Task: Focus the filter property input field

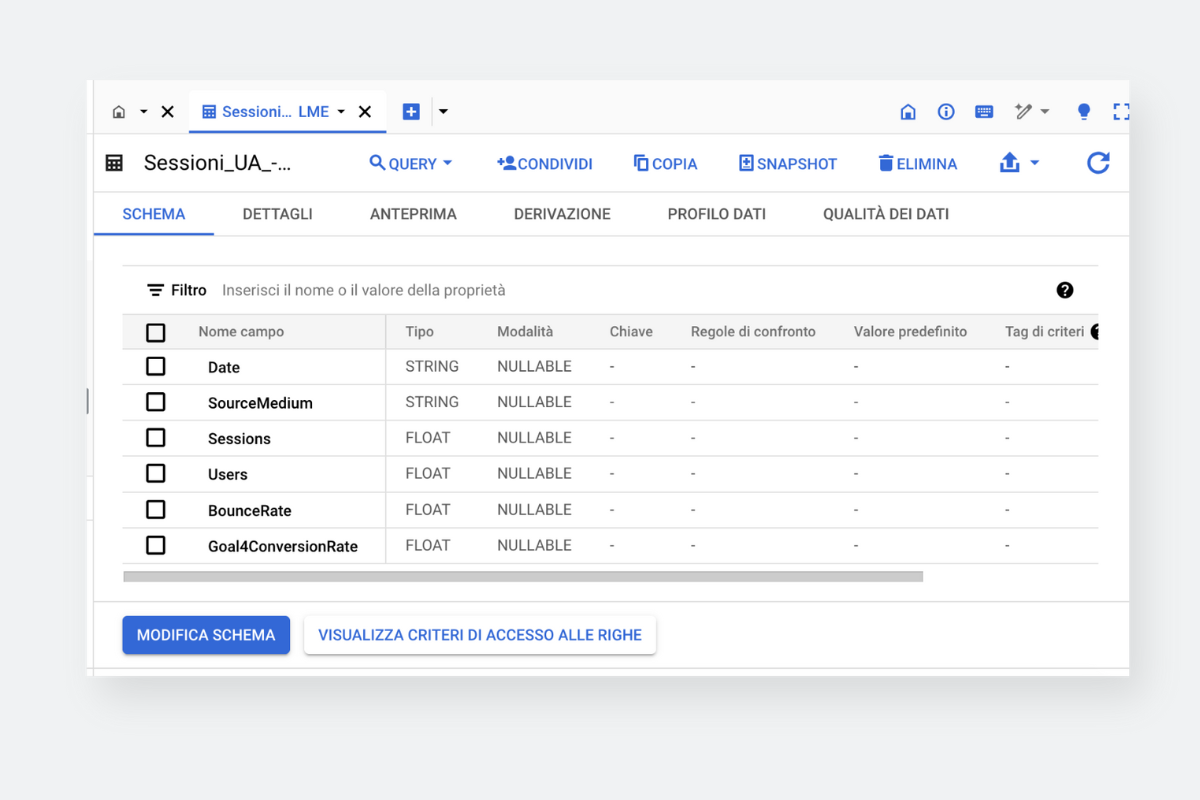Action: tap(630, 290)
